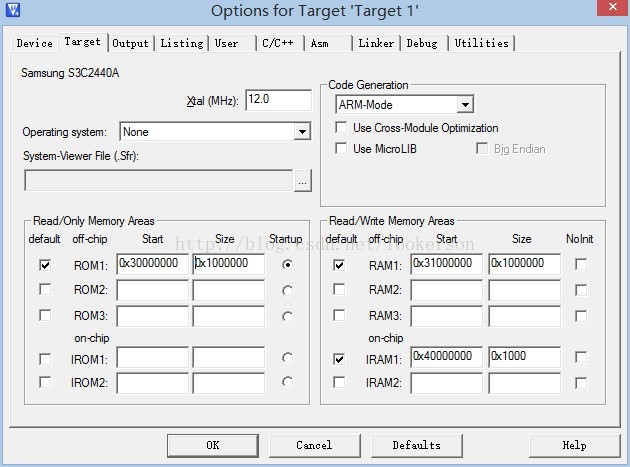Viewport: 630px width, 467px height.
Task: Click the Xtal (MHz) input field
Action: pyautogui.click(x=278, y=100)
